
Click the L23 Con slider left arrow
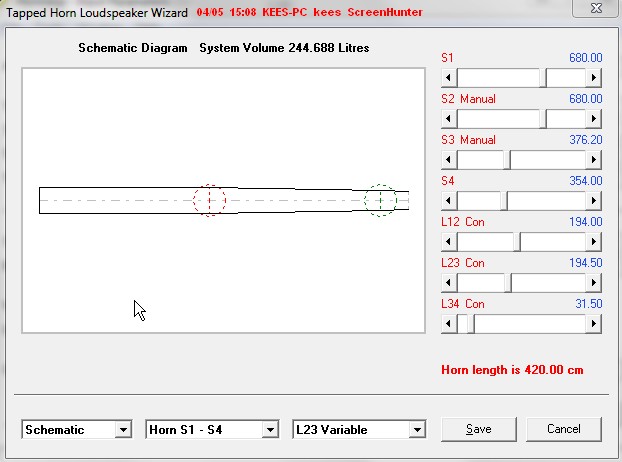coord(449,282)
